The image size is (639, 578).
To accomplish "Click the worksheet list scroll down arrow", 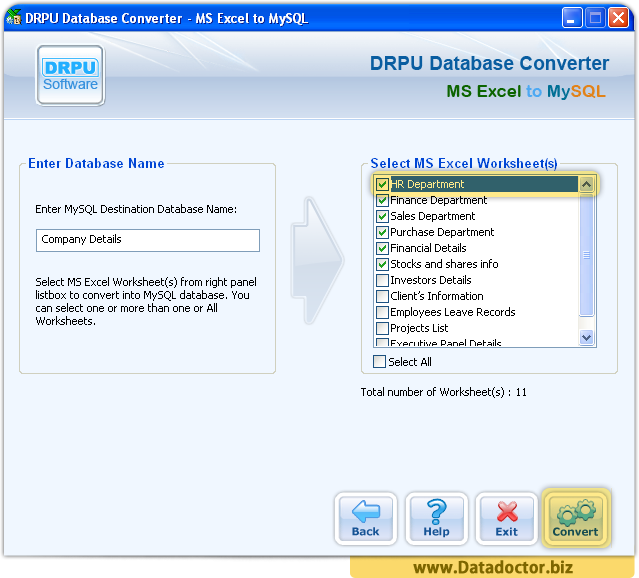I will pos(586,338).
